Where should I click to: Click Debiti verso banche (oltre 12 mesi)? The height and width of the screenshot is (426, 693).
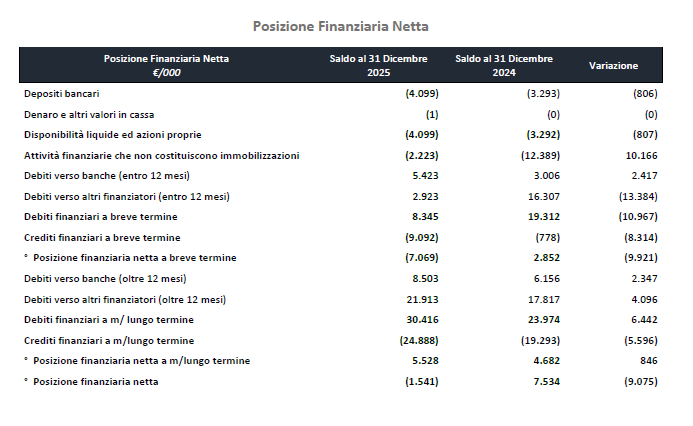pos(105,278)
